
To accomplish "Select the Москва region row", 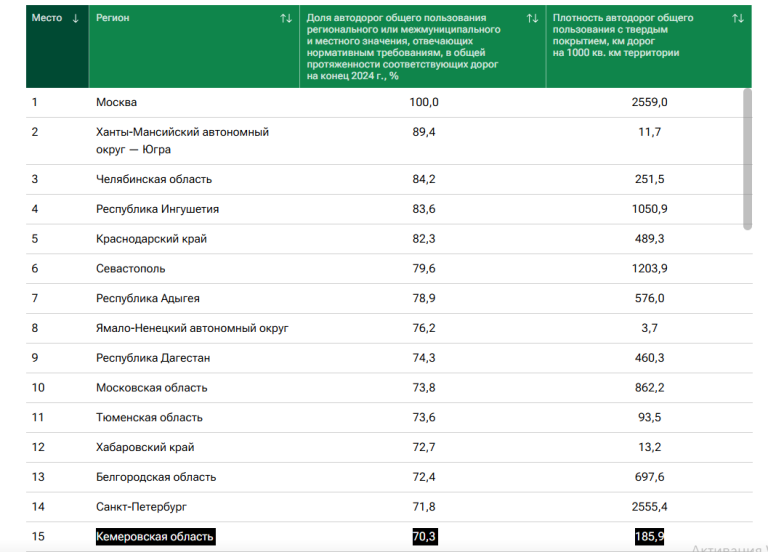I will (x=116, y=102).
